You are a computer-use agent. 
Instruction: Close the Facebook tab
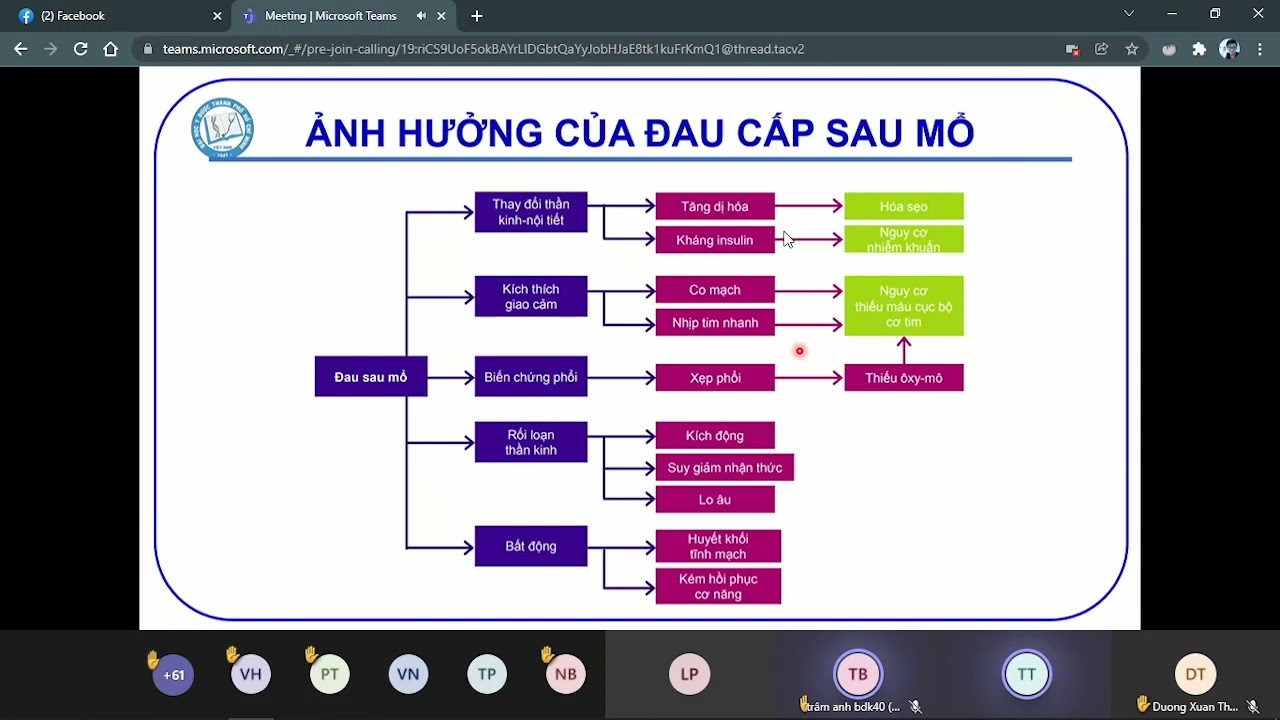(x=217, y=16)
